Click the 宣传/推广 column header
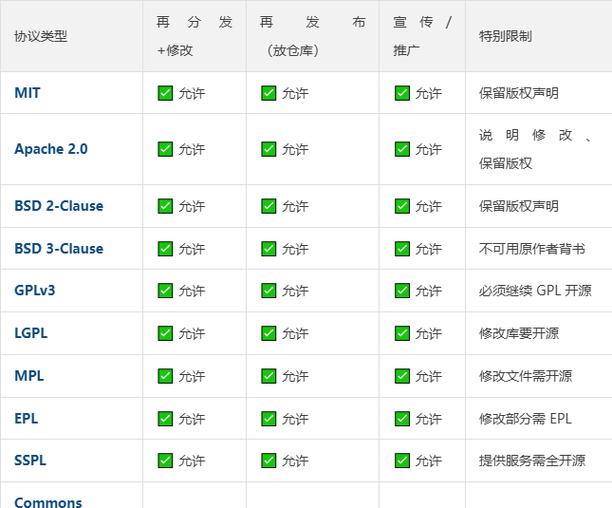 pos(422,36)
